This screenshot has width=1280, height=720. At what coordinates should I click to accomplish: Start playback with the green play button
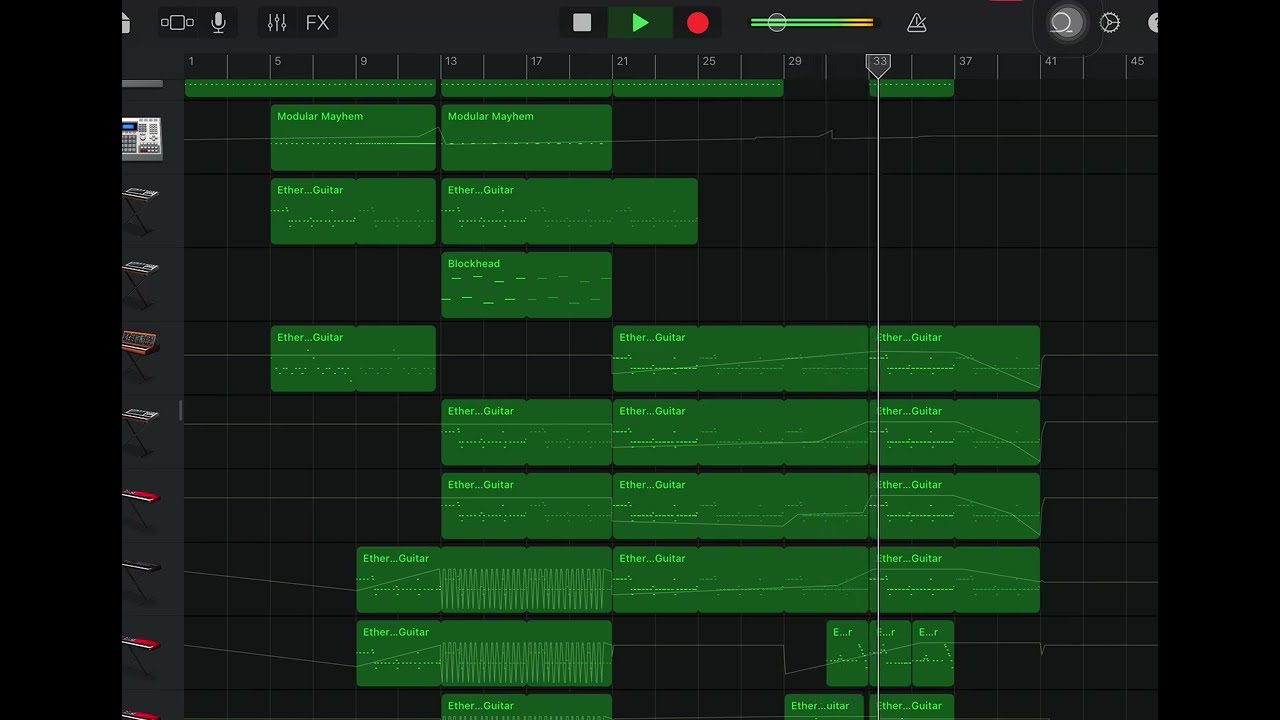[x=640, y=22]
